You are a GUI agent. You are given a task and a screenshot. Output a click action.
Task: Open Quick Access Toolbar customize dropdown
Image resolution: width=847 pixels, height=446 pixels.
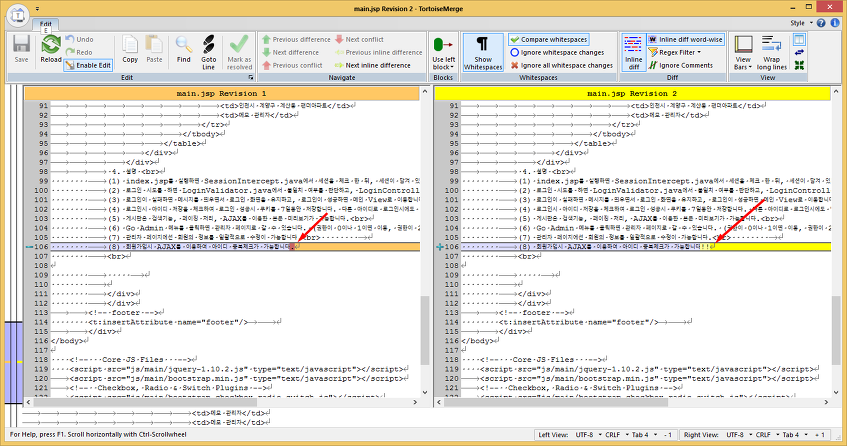(37, 9)
